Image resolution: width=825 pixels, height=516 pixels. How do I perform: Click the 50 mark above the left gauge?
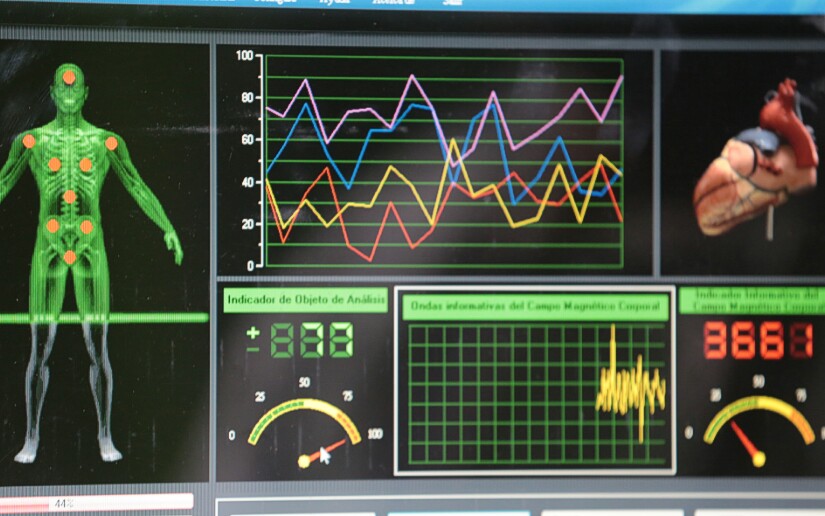[x=304, y=382]
